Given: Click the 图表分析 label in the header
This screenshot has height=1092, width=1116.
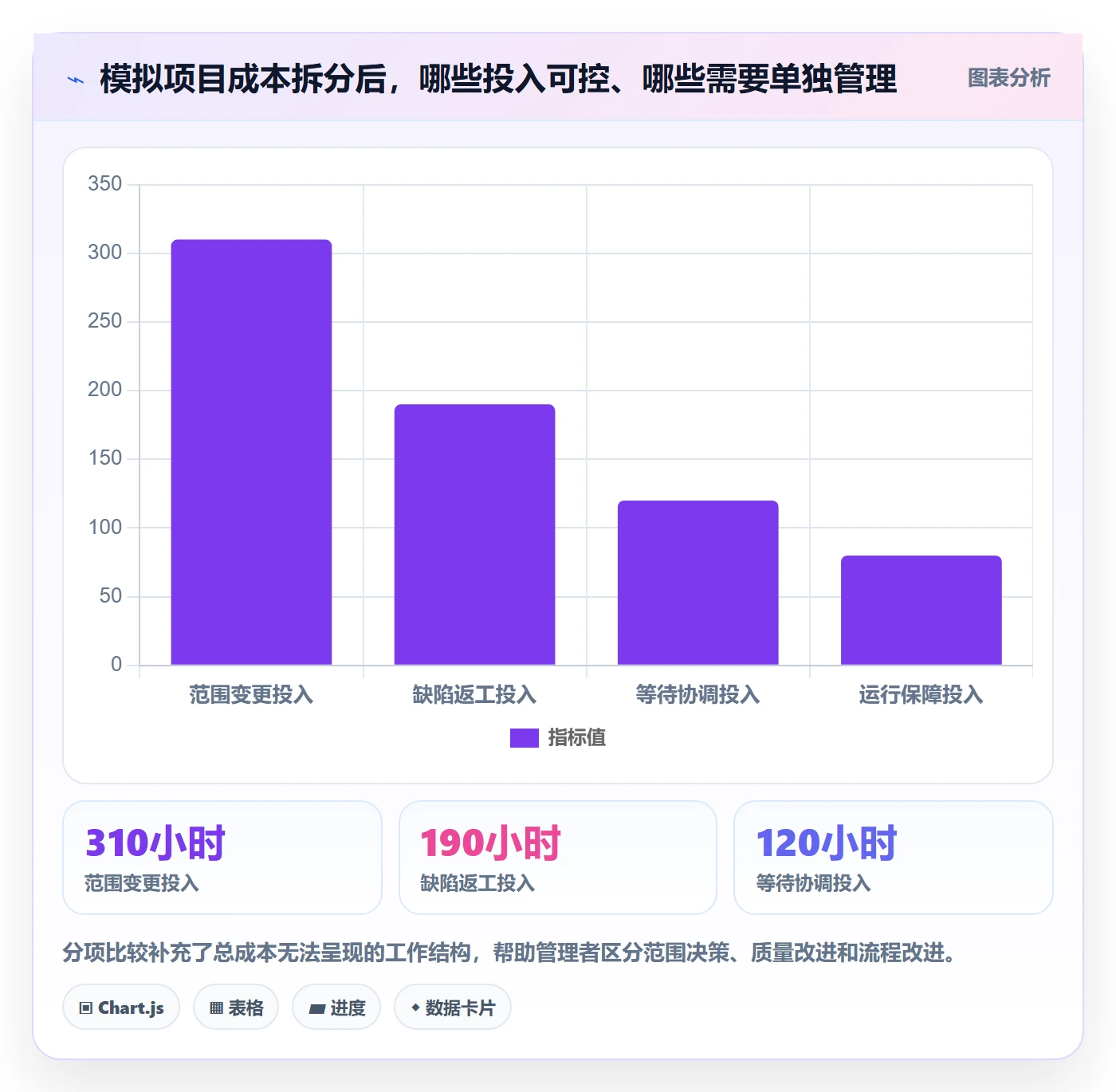Looking at the screenshot, I should [1008, 78].
